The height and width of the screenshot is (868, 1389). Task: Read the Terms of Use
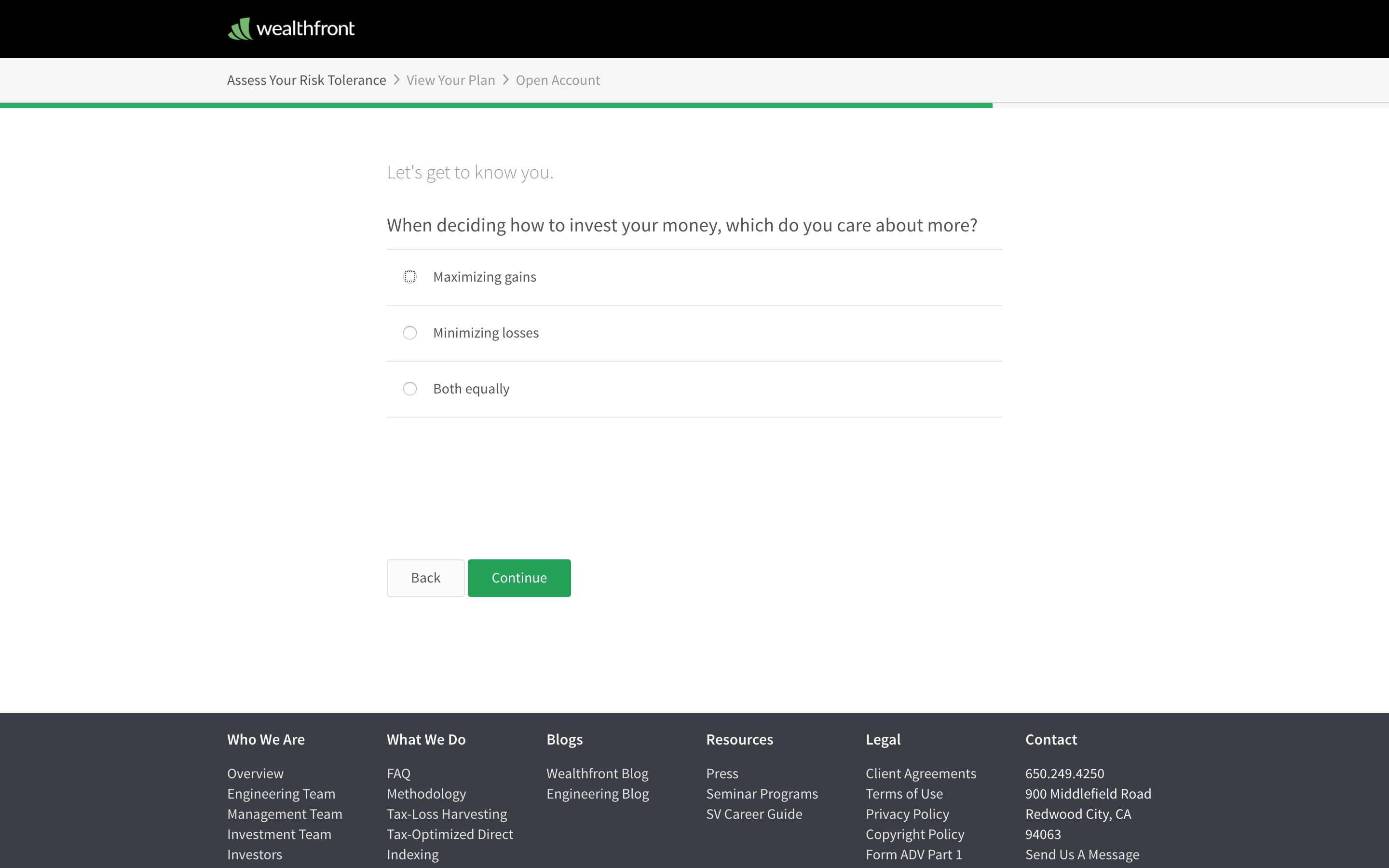(x=904, y=793)
